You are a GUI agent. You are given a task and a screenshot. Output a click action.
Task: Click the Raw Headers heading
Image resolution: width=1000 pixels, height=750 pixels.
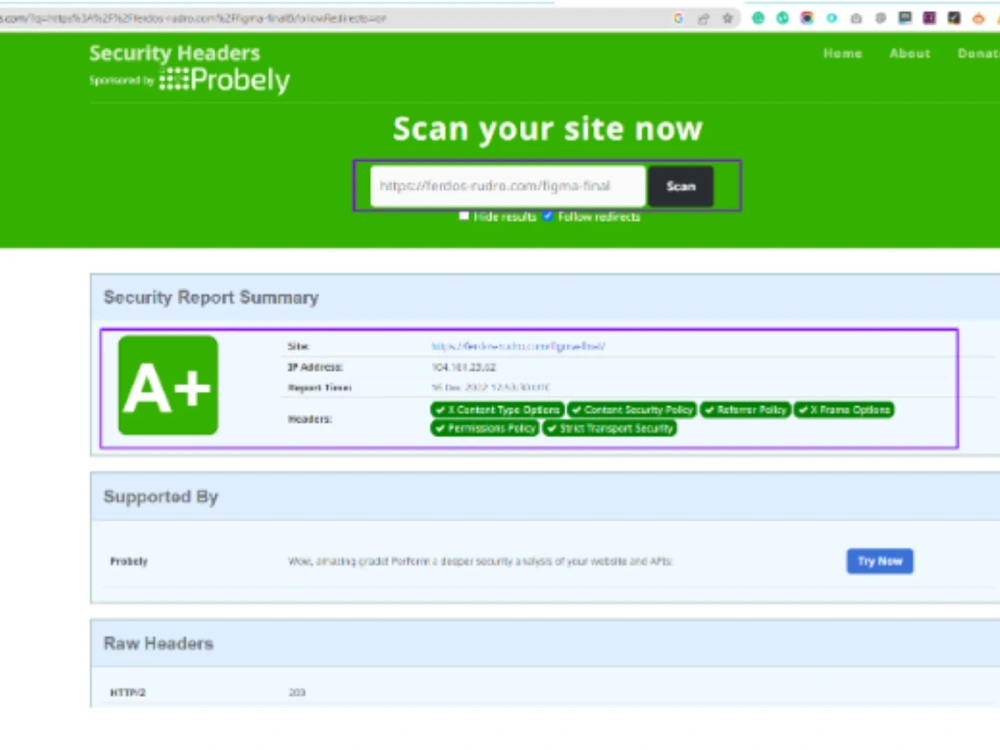point(158,643)
